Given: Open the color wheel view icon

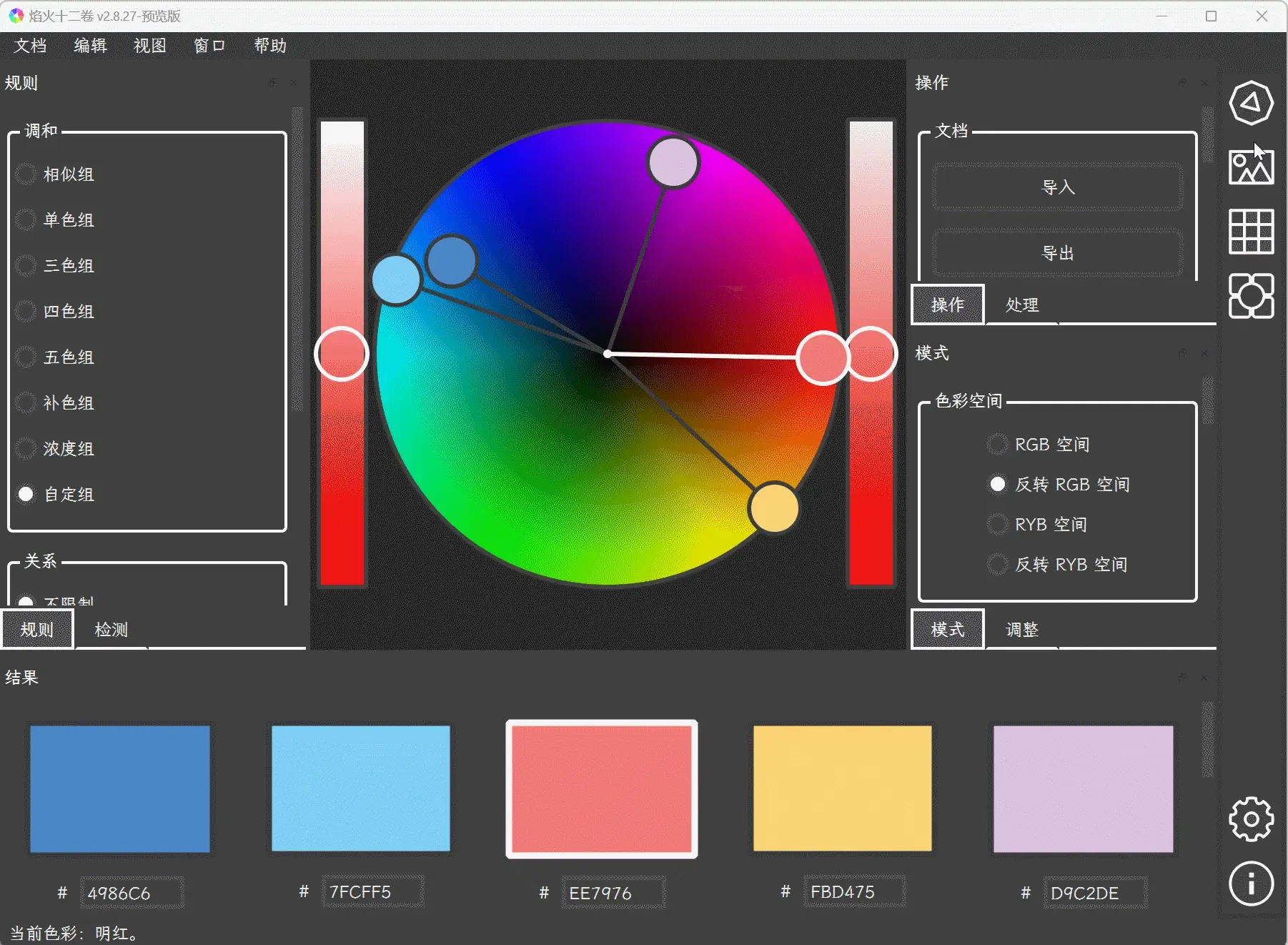Looking at the screenshot, I should coord(1251,103).
